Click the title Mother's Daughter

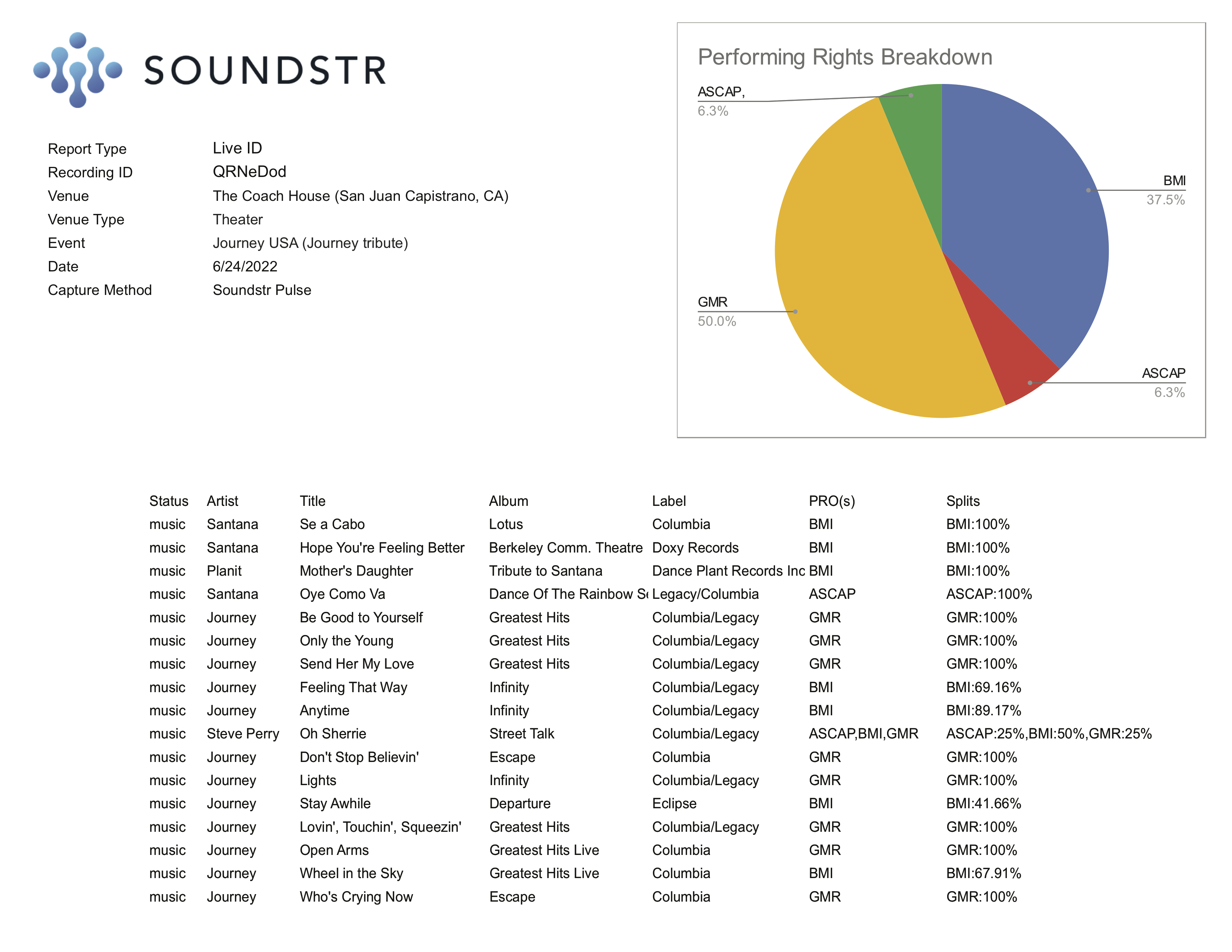[x=356, y=571]
